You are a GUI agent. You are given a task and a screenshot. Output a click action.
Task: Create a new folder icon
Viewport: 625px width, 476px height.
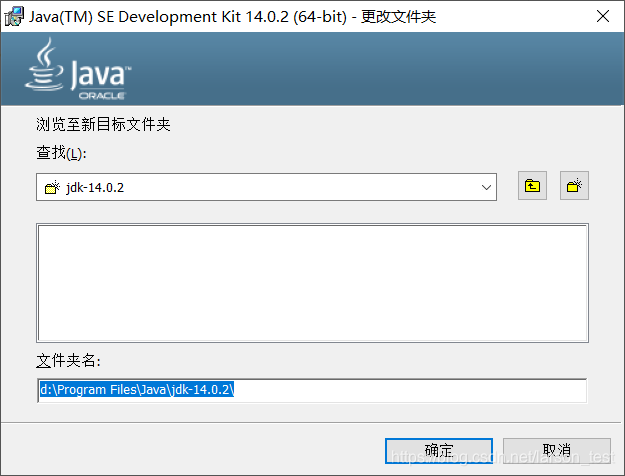click(574, 186)
